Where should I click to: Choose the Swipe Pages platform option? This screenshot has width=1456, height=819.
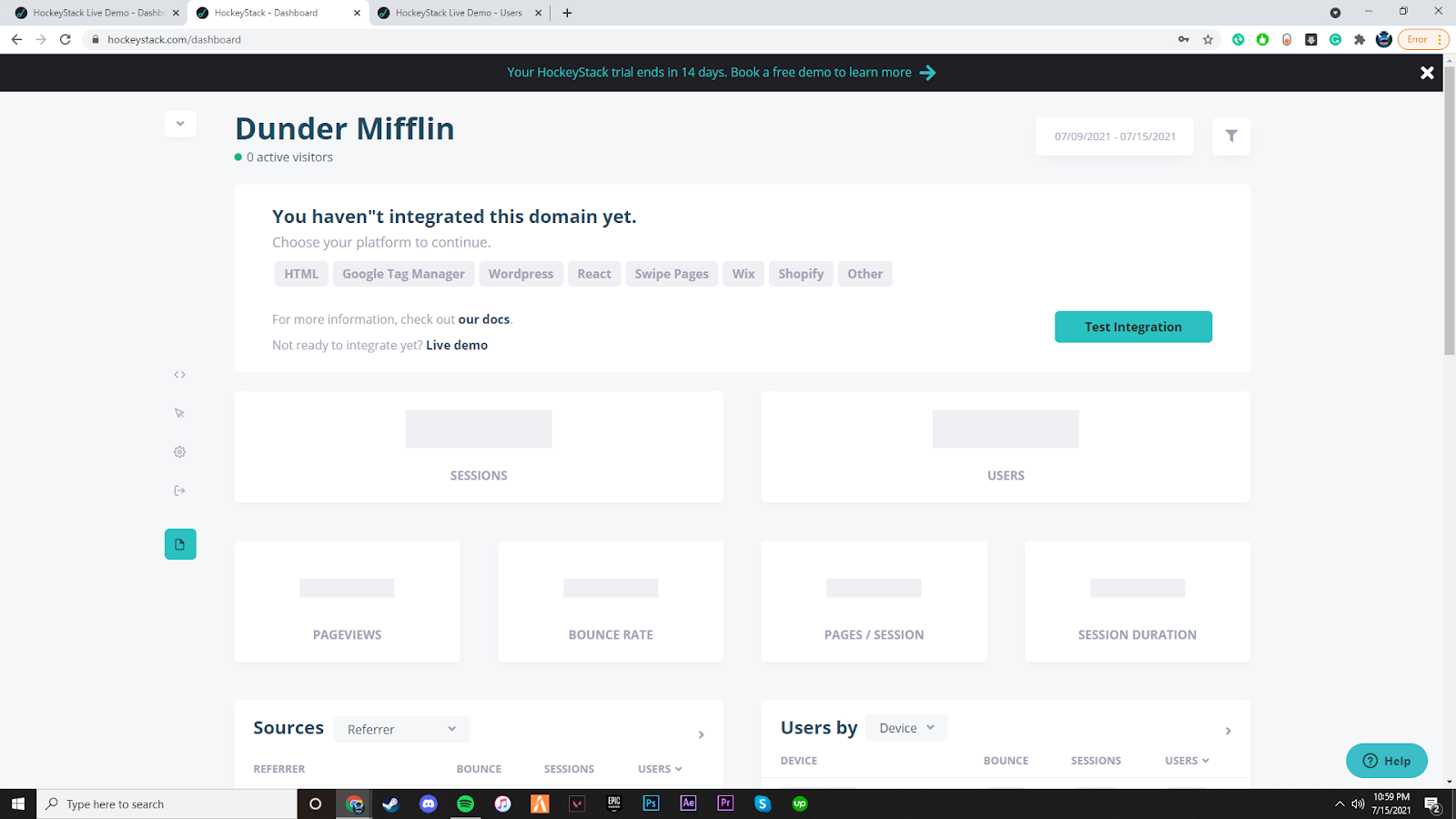(x=672, y=274)
